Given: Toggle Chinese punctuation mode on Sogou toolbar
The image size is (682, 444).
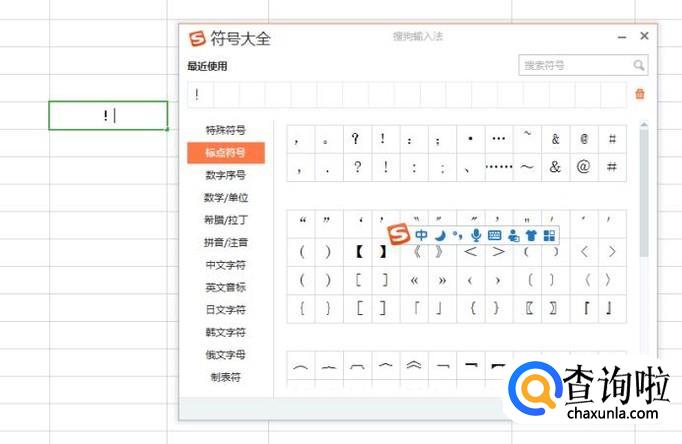Looking at the screenshot, I should tap(457, 236).
